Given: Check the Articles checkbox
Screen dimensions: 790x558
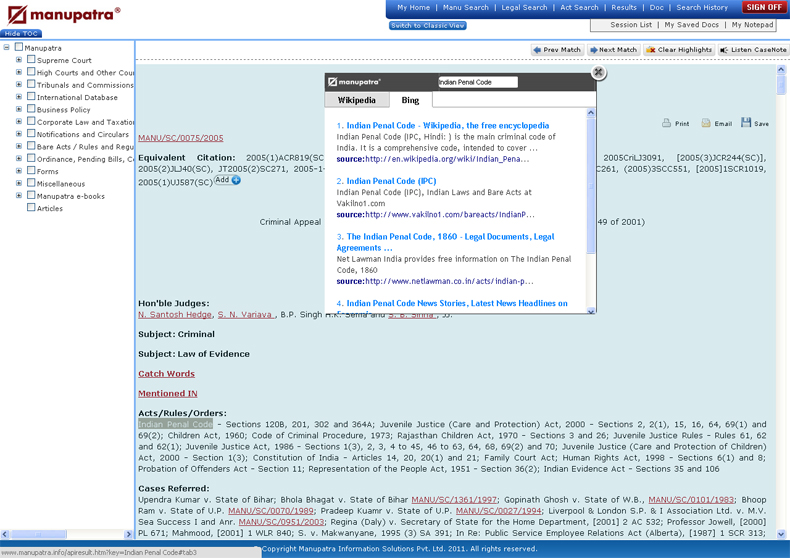Looking at the screenshot, I should pyautogui.click(x=31, y=207).
